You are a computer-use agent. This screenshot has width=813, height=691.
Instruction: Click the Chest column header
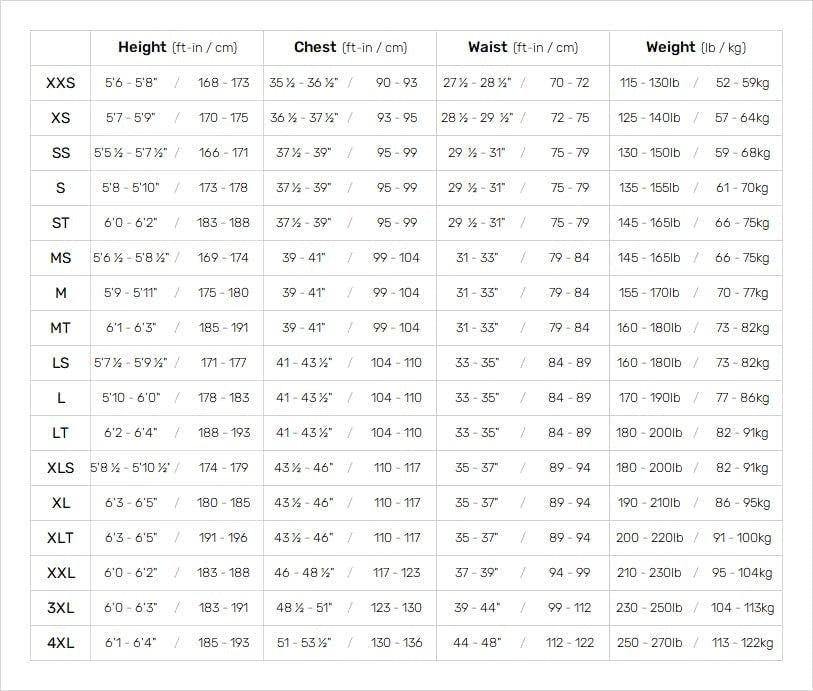click(351, 48)
